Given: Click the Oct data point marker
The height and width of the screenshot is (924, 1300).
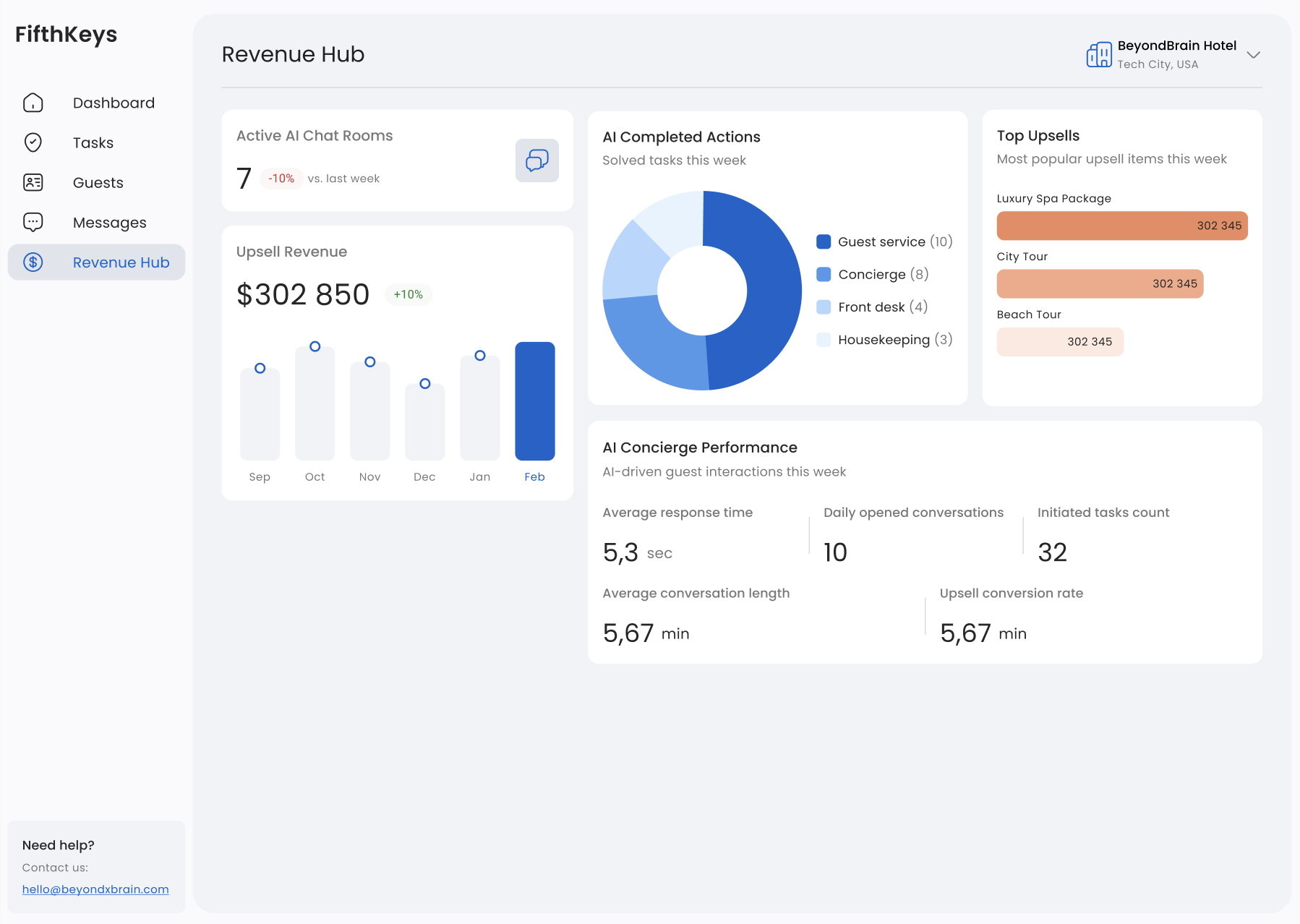Looking at the screenshot, I should 315,346.
